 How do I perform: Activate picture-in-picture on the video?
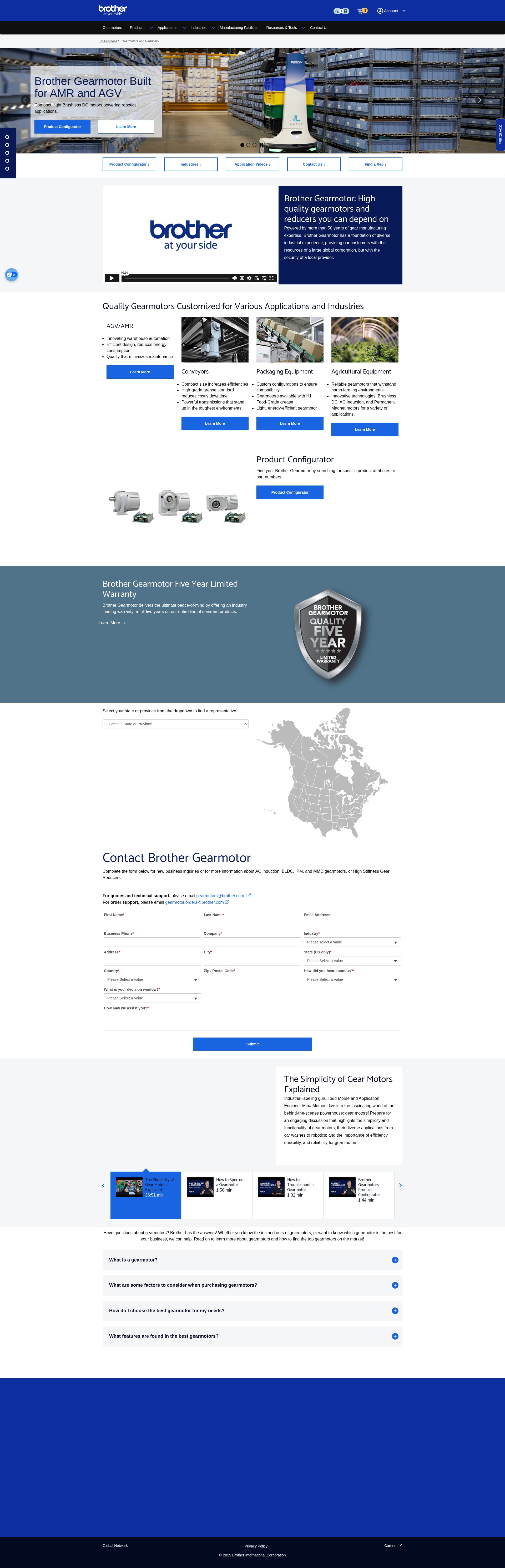[x=264, y=278]
